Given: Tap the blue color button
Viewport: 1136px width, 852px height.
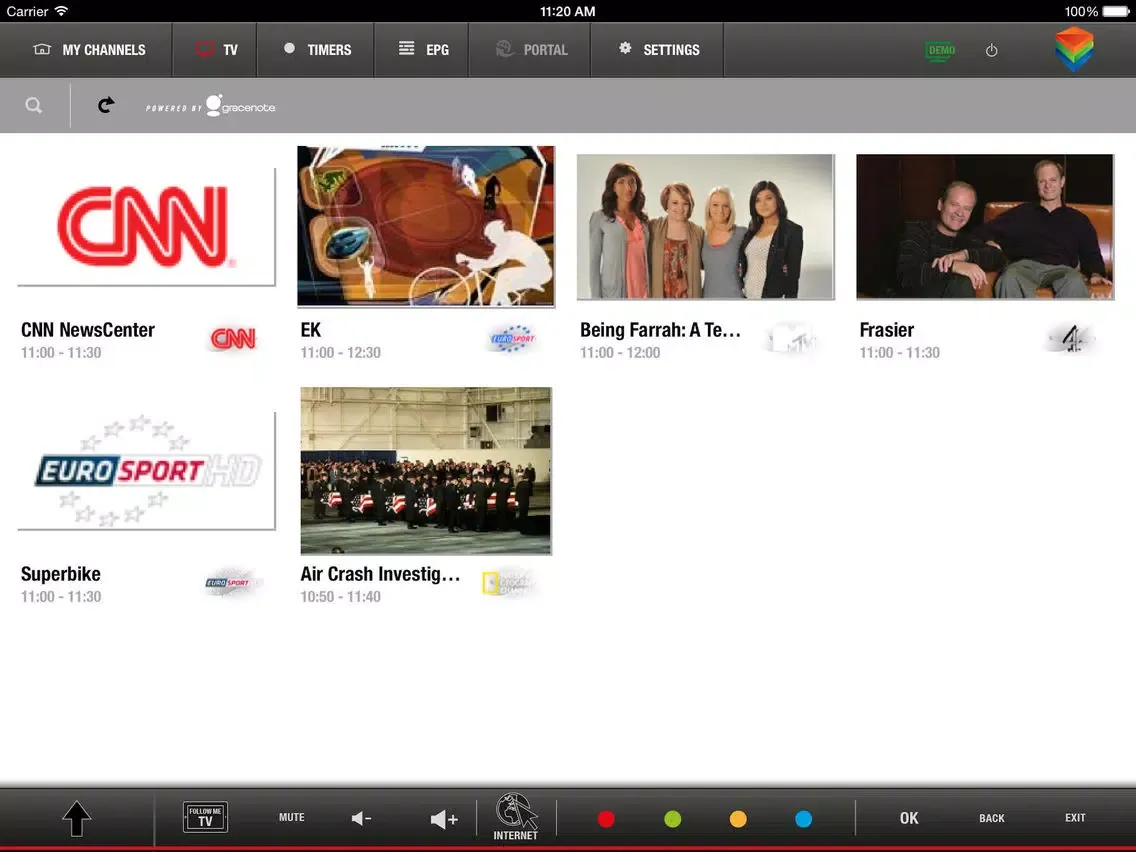Looking at the screenshot, I should pos(803,819).
